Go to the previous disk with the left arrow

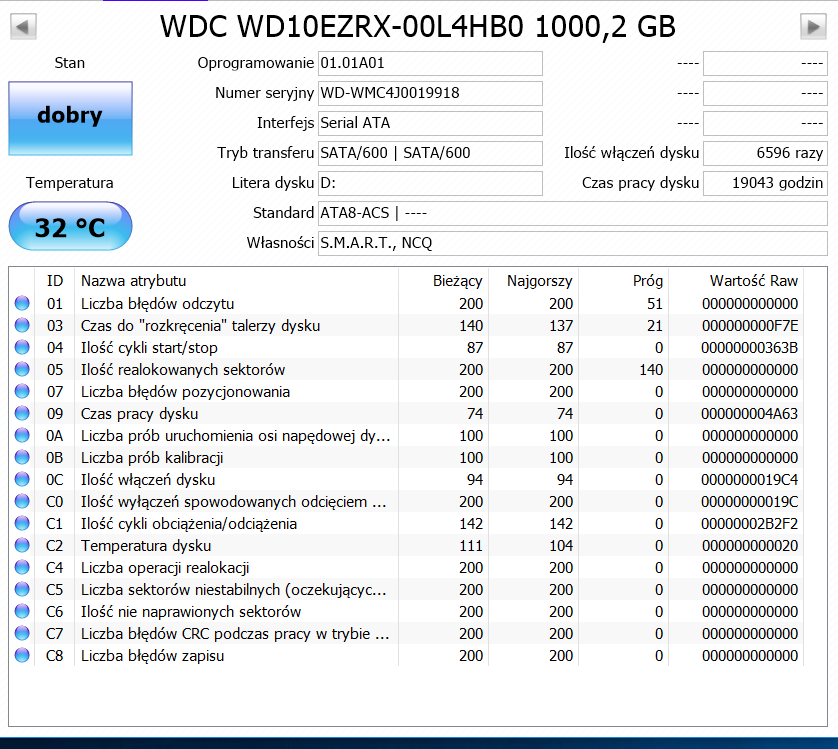23,26
